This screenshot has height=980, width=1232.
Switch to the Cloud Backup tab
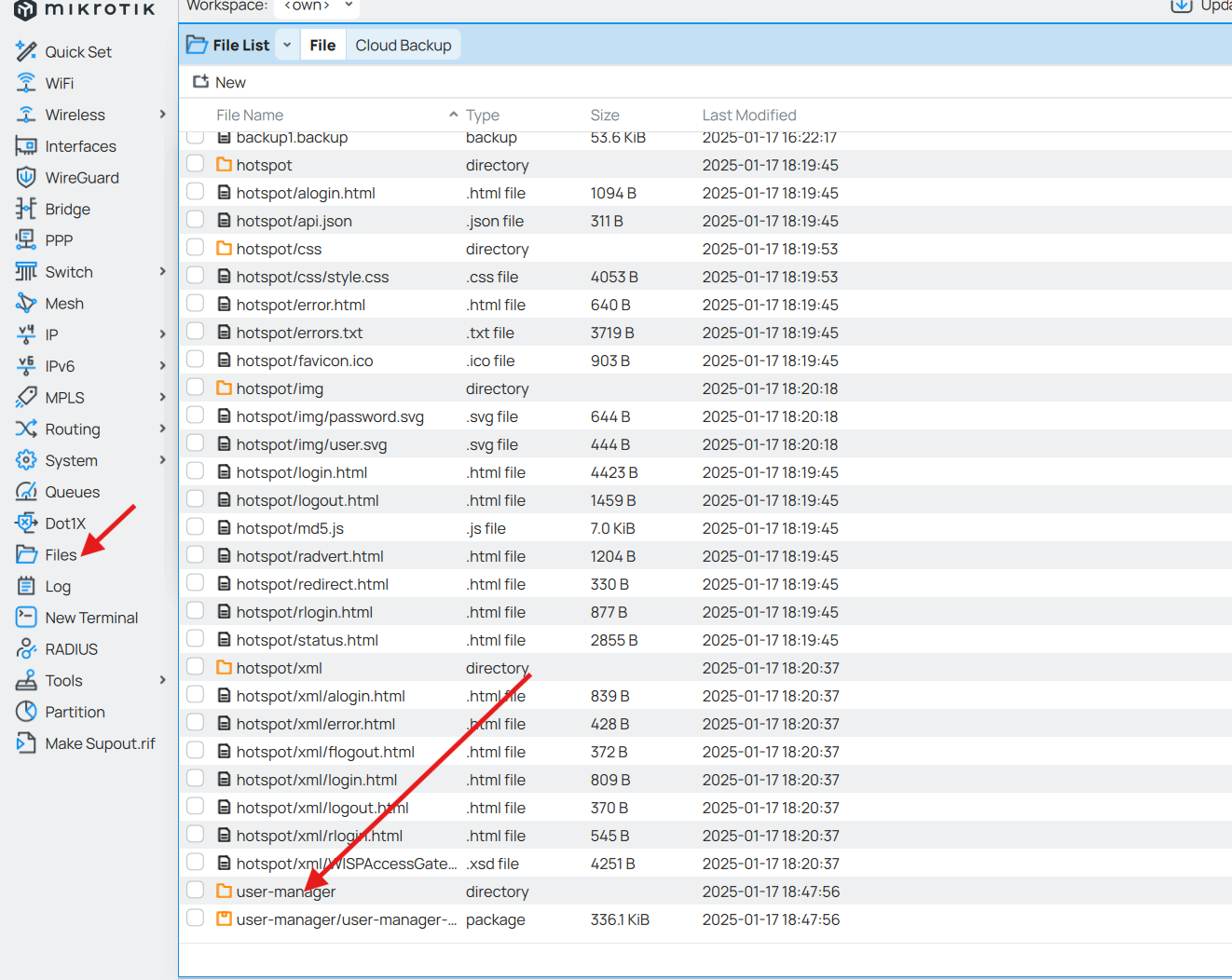[404, 45]
